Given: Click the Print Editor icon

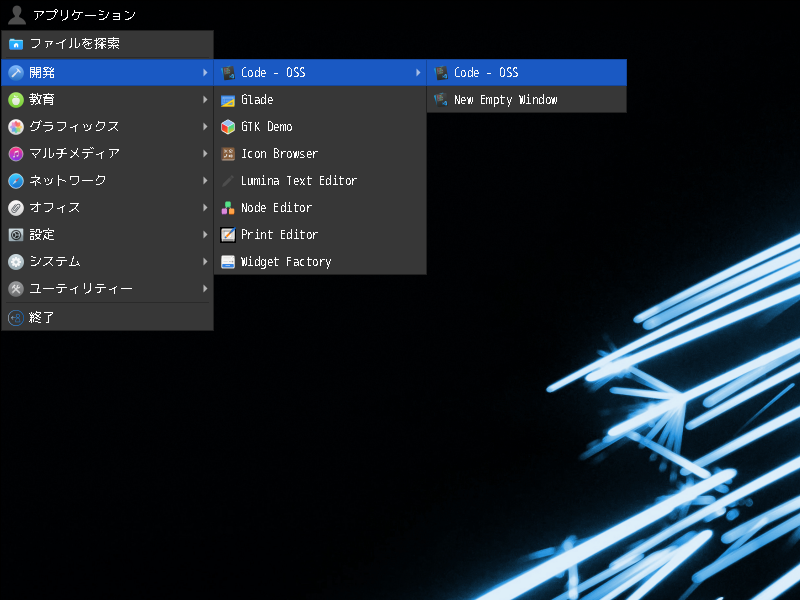Looking at the screenshot, I should 228,235.
